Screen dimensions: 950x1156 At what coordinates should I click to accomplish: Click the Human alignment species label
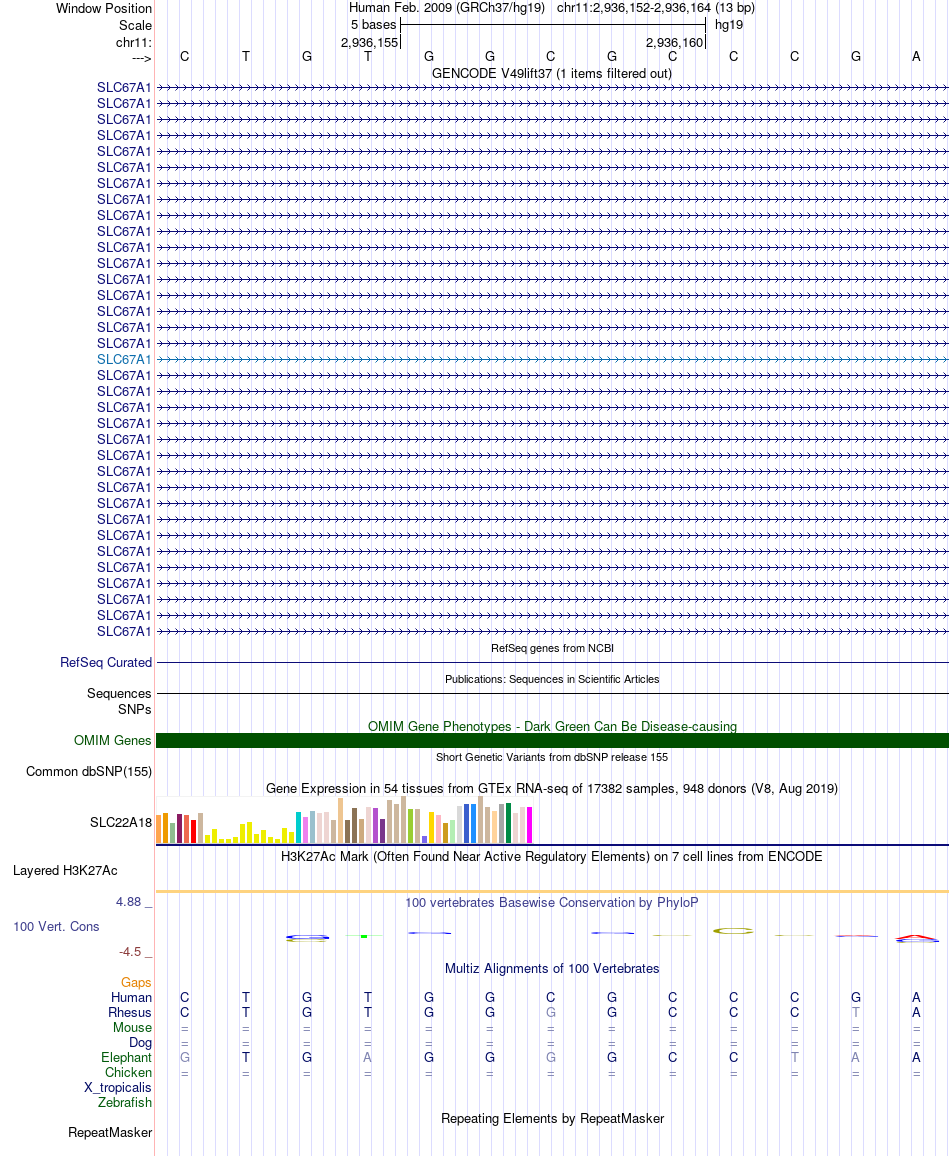(131, 997)
